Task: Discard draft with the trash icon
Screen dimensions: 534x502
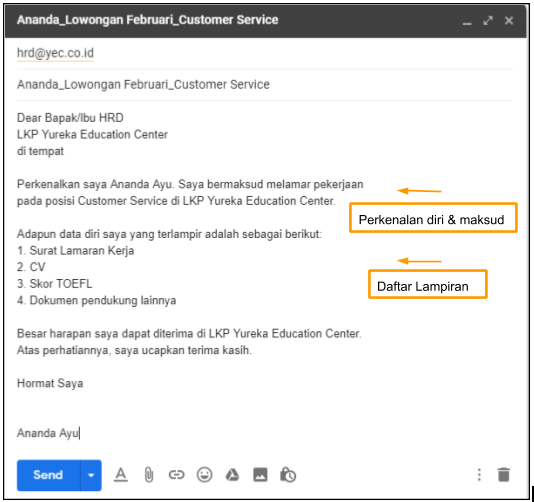Action: [x=504, y=475]
